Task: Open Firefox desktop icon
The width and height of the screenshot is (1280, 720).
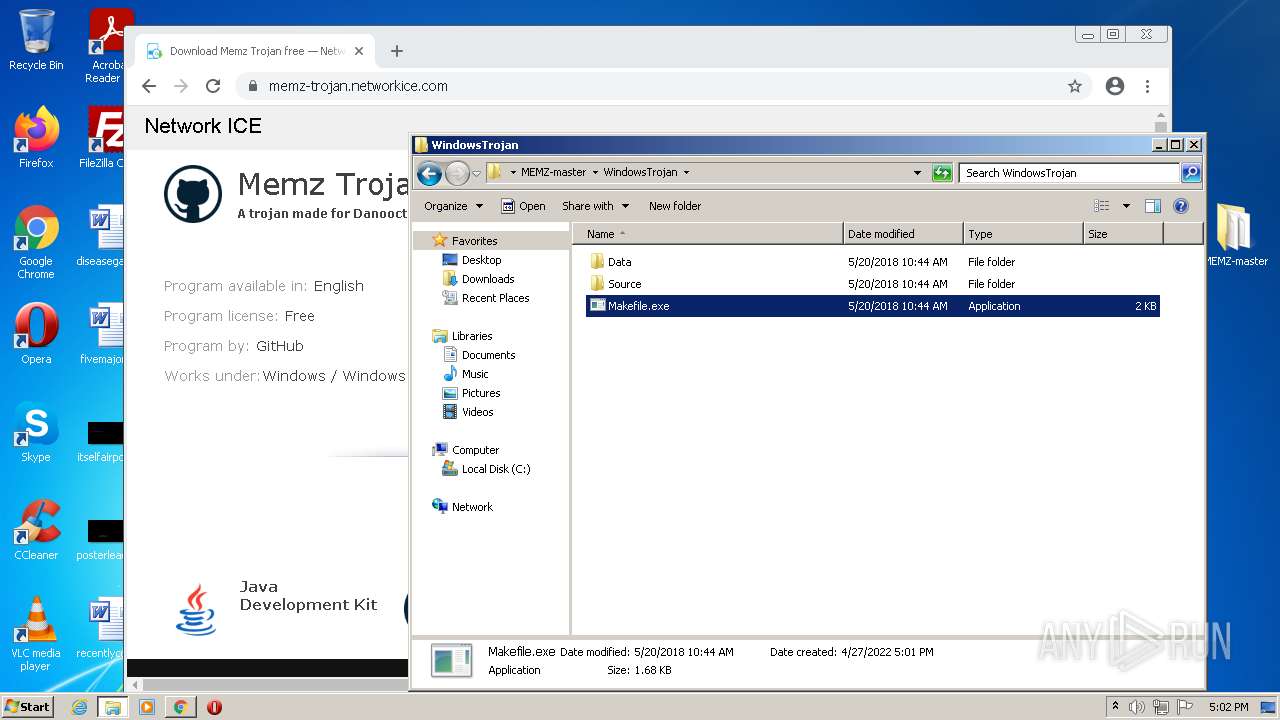Action: click(36, 138)
